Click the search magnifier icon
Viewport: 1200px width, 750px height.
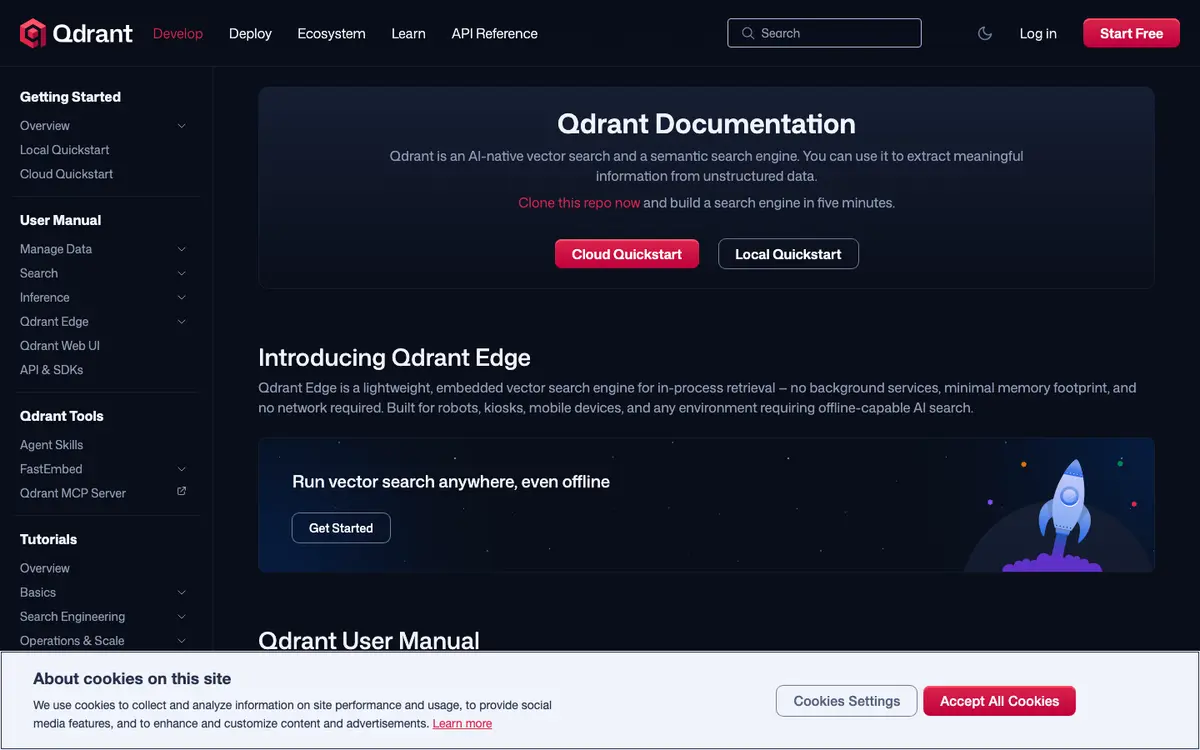(747, 33)
